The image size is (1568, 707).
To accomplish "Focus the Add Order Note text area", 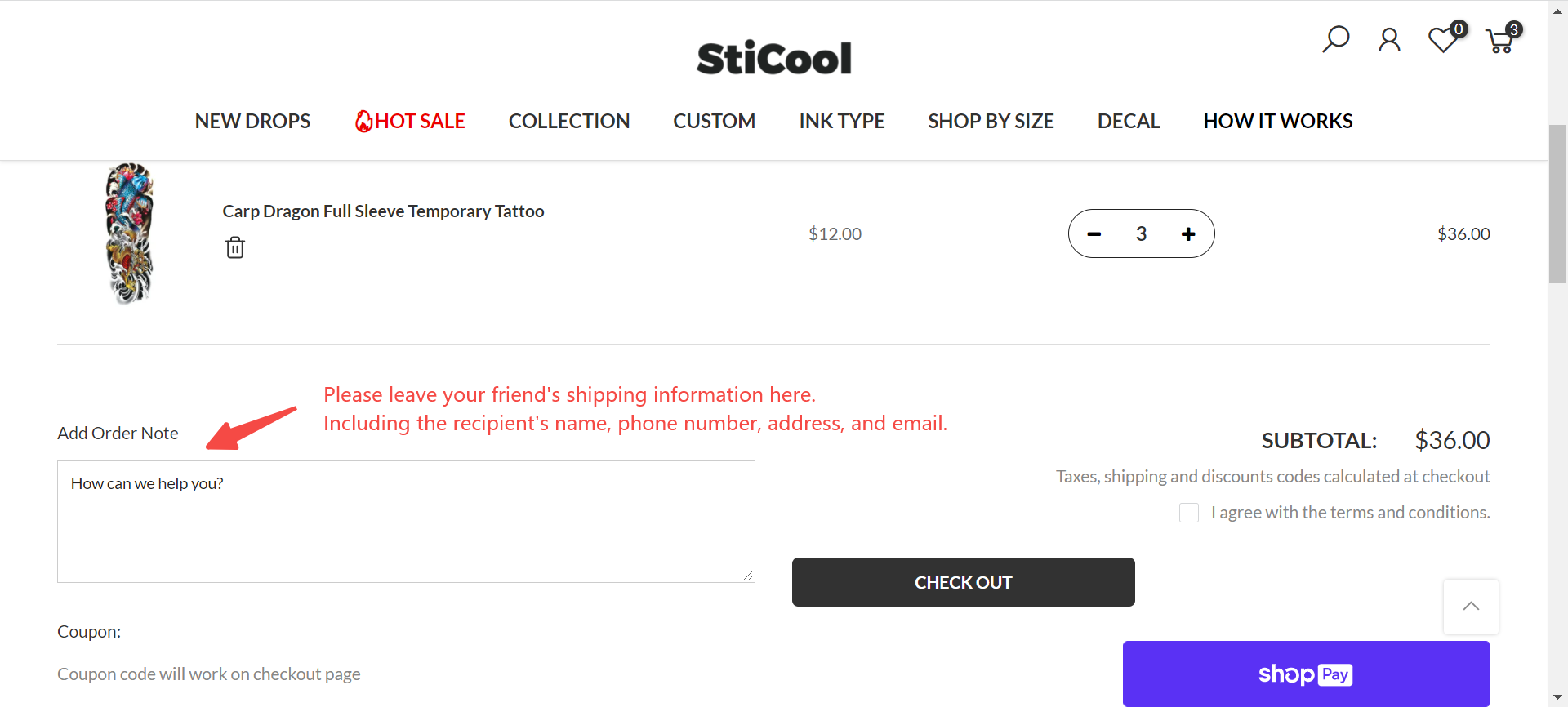I will 406,522.
